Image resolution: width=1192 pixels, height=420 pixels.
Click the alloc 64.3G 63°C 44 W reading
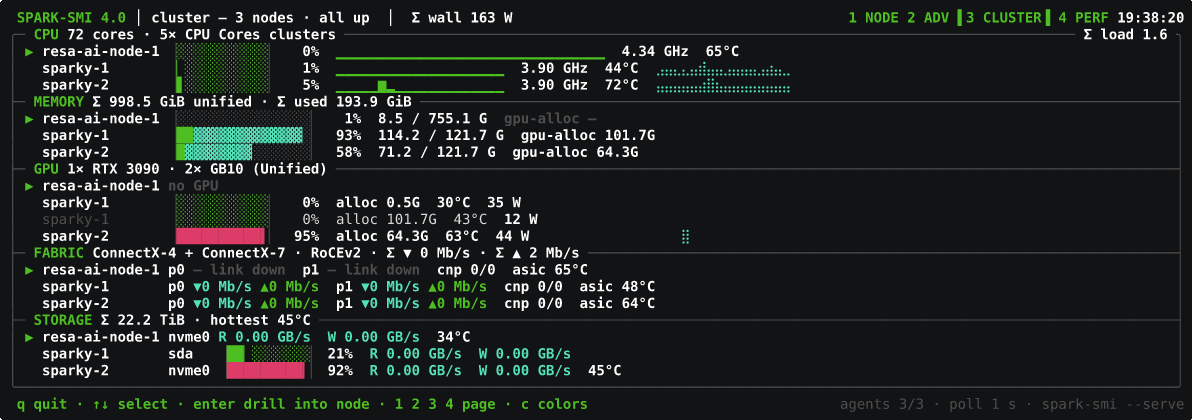click(x=432, y=237)
